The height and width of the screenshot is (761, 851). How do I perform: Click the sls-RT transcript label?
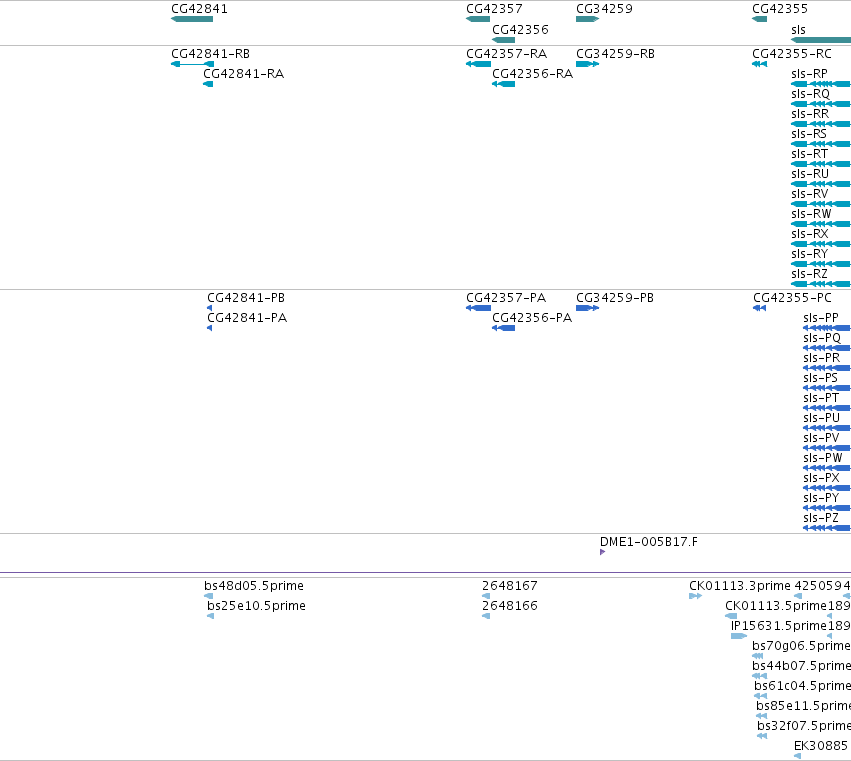(809, 154)
